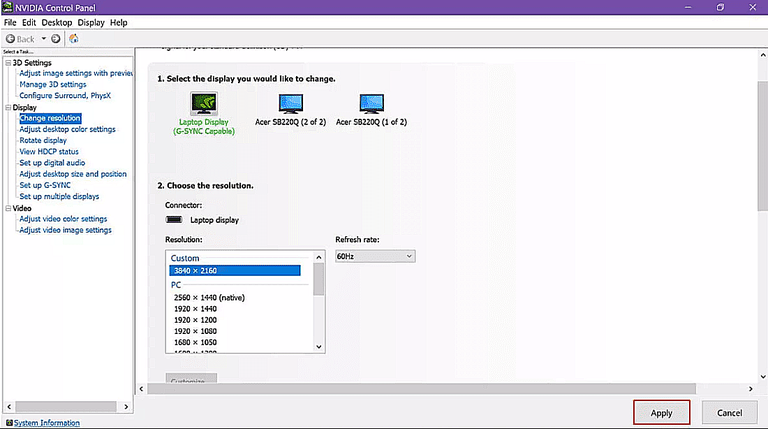Open Rotate display task
Image resolution: width=768 pixels, height=429 pixels.
pyautogui.click(x=43, y=141)
